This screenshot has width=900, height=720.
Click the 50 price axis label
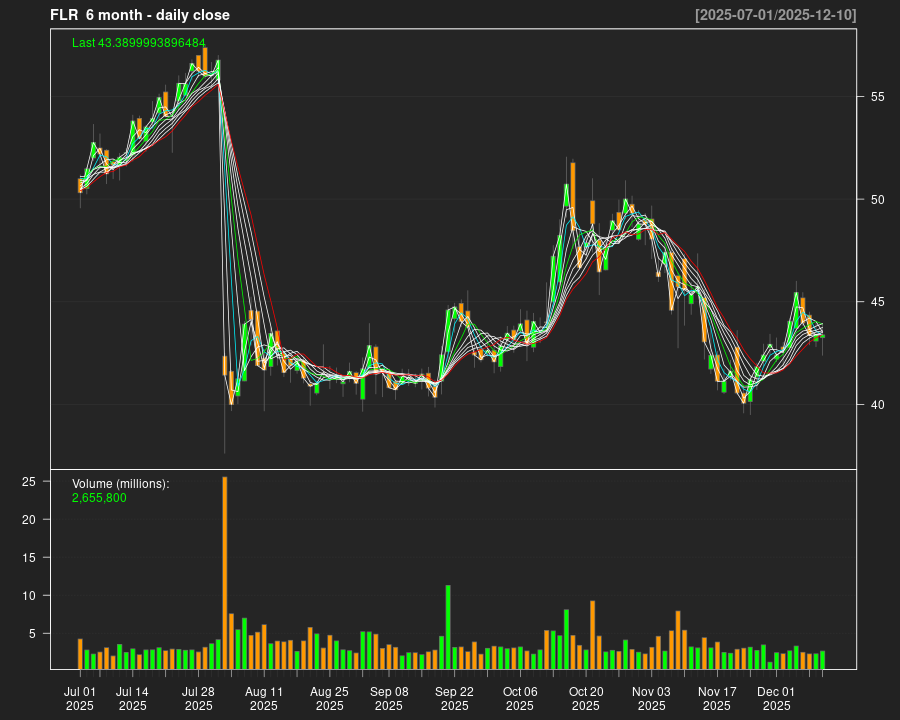(877, 200)
